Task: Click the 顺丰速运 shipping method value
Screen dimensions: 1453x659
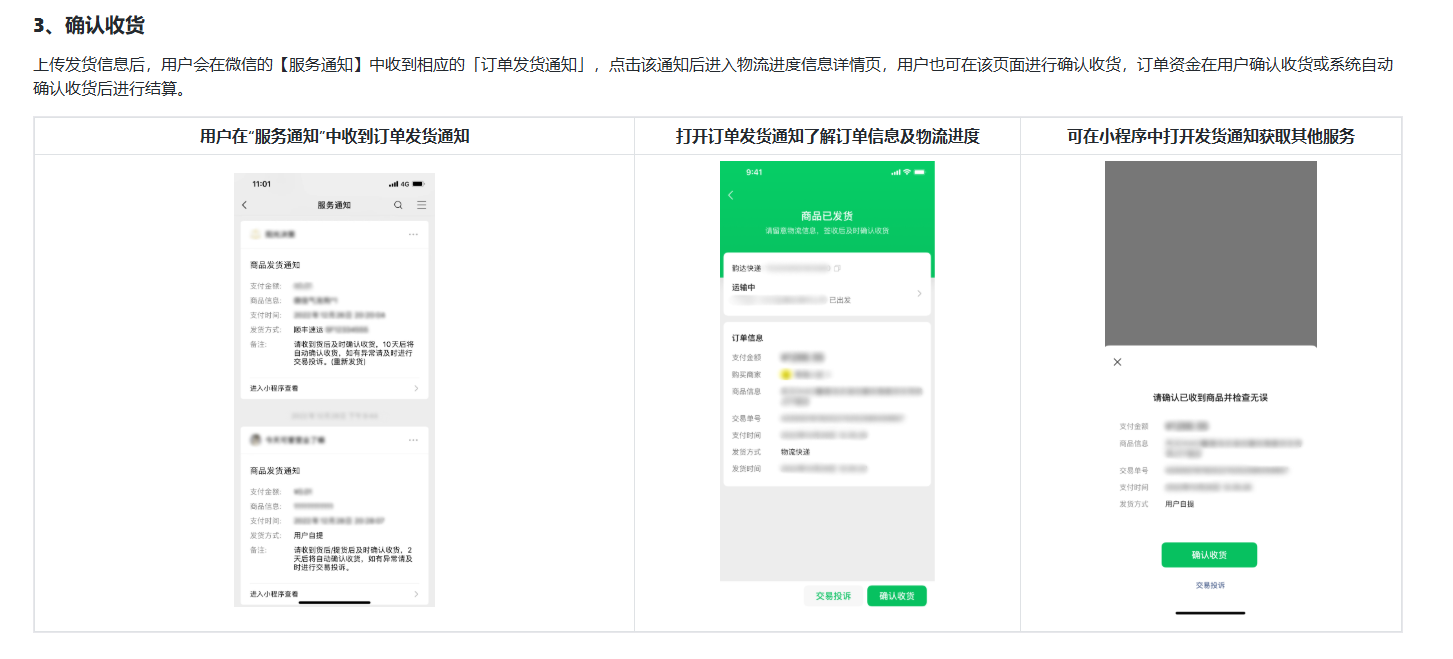Action: 307,329
